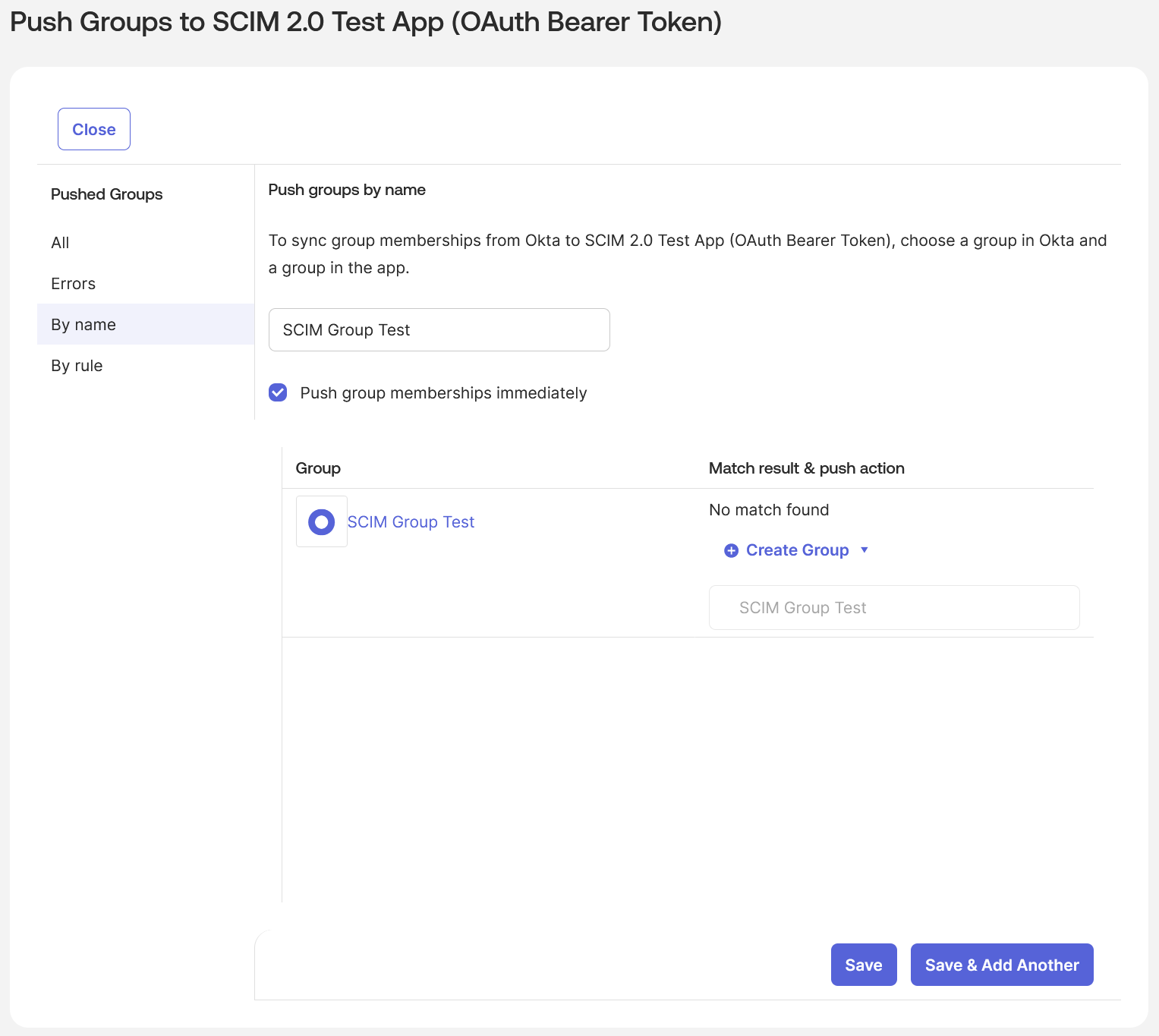This screenshot has width=1159, height=1036.
Task: Switch to the By rule tab
Action: tap(77, 365)
